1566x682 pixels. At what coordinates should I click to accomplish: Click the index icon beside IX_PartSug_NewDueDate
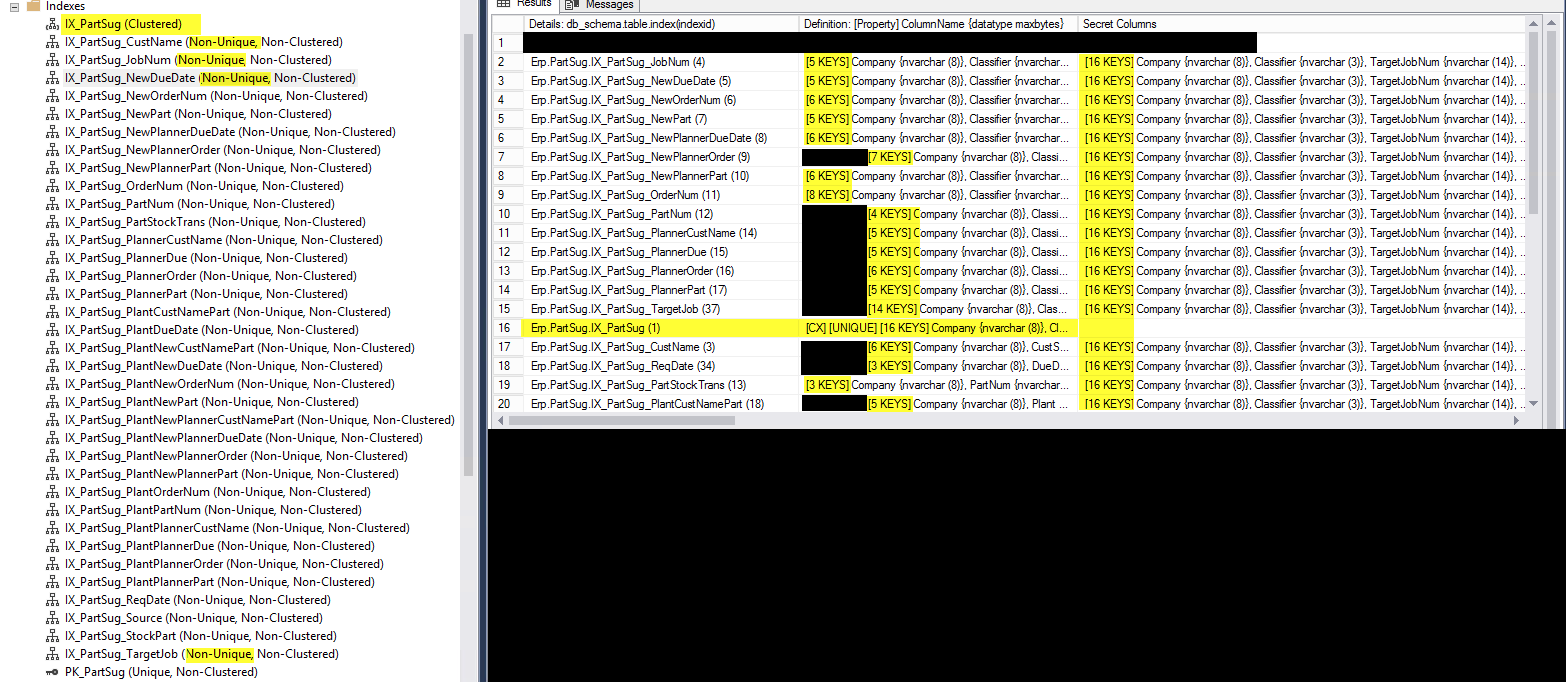click(x=53, y=78)
